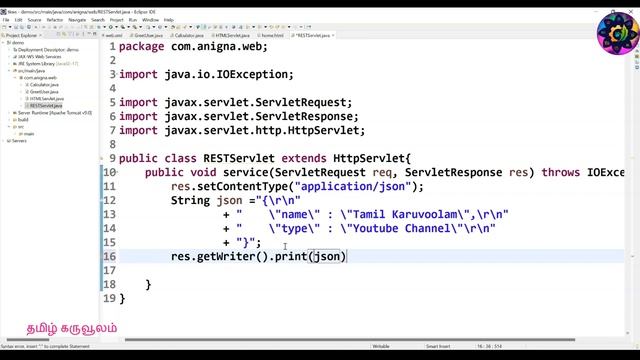Click the cursor position status entry
This screenshot has width=640, height=360.
click(489, 346)
